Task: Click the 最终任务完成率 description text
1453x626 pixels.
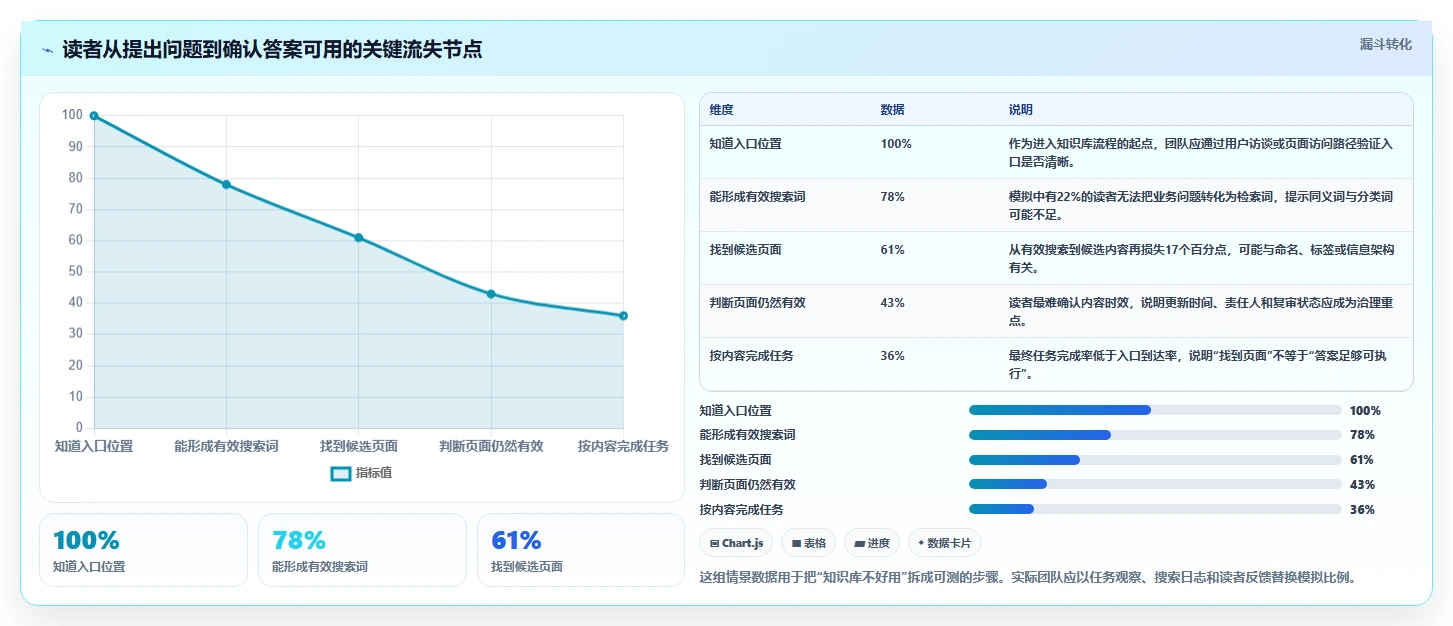Action: click(1200, 364)
